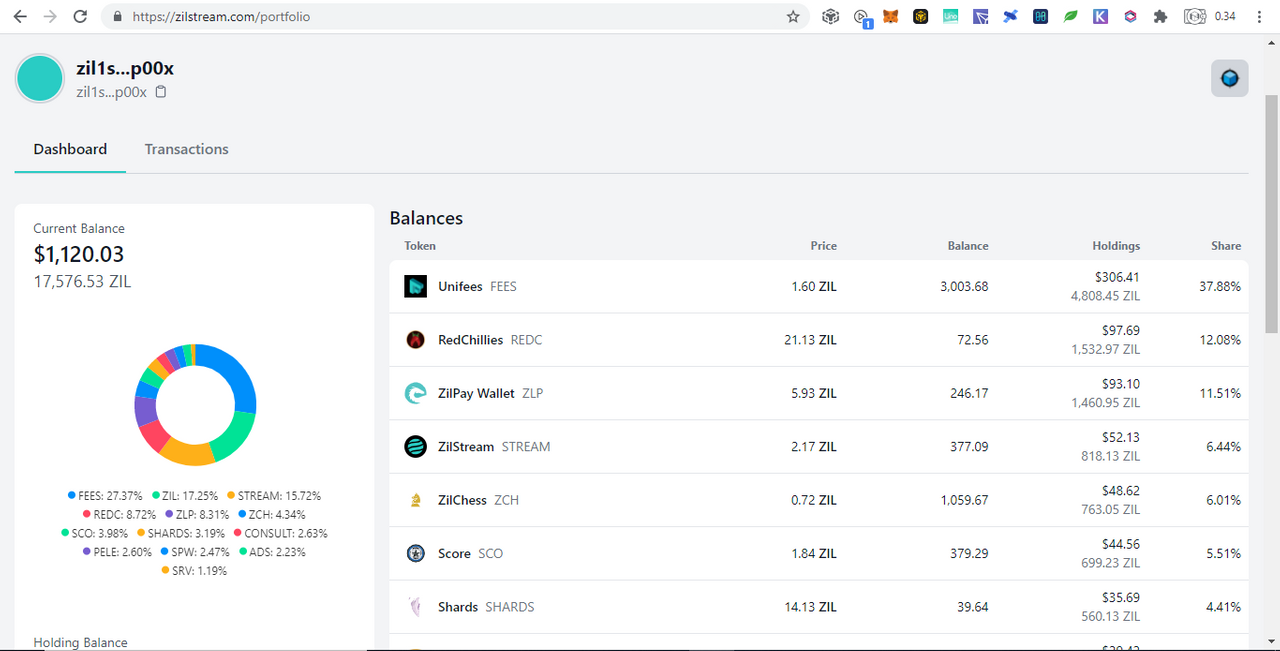The image size is (1280, 651).
Task: Click the $1,120.03 current balance value
Action: tap(79, 255)
